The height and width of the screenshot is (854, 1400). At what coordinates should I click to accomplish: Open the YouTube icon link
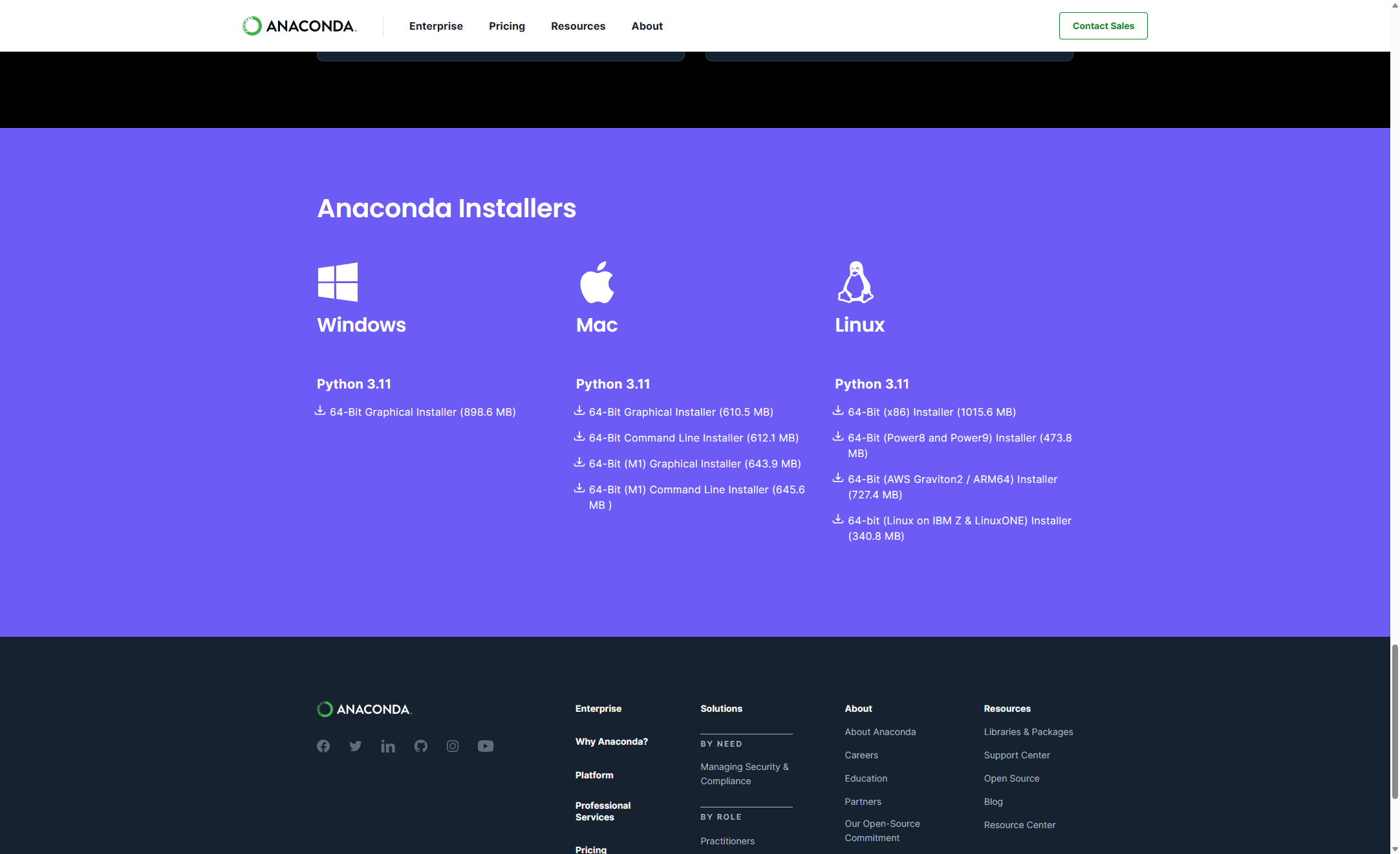486,746
